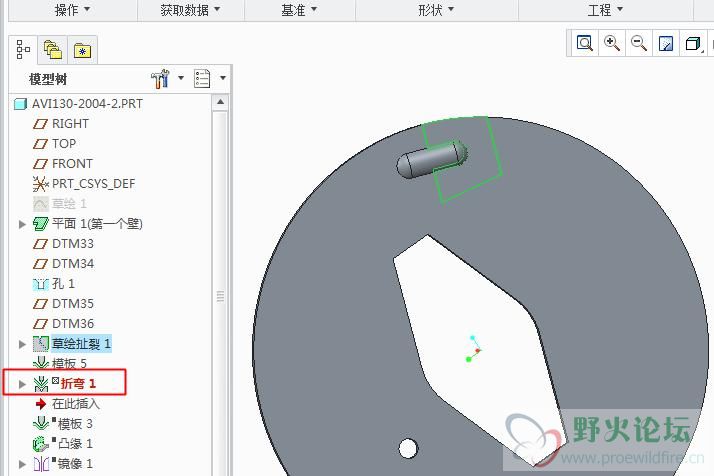
Task: Click the model tree scroll-up arrow
Action: [x=220, y=102]
